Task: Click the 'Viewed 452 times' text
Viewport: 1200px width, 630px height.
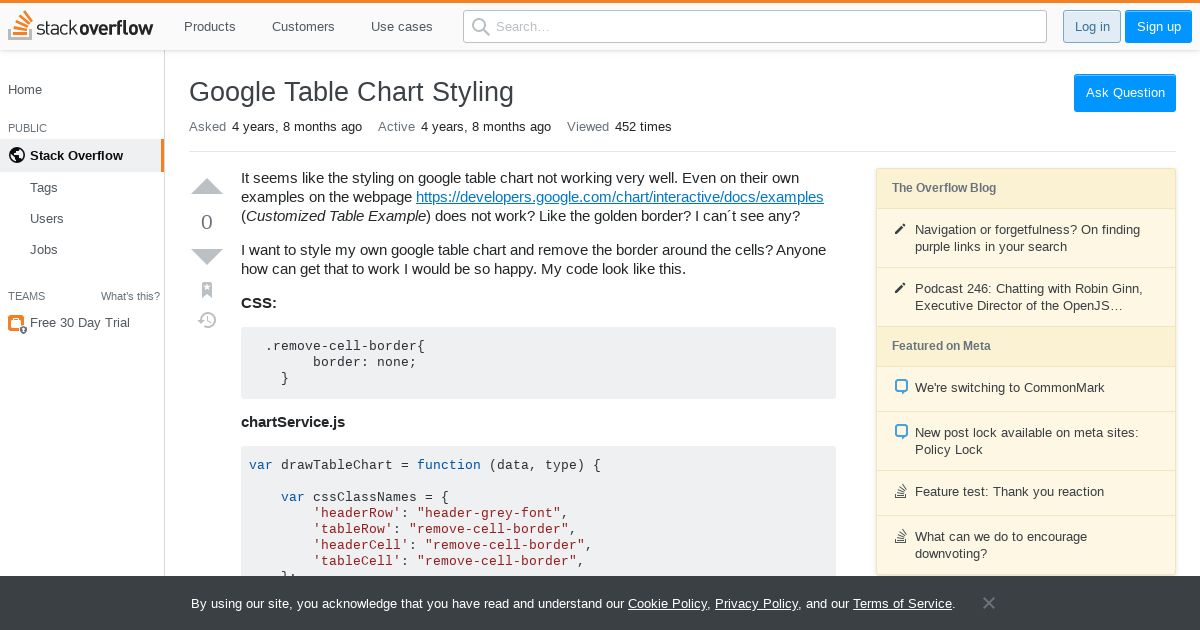Action: (619, 127)
